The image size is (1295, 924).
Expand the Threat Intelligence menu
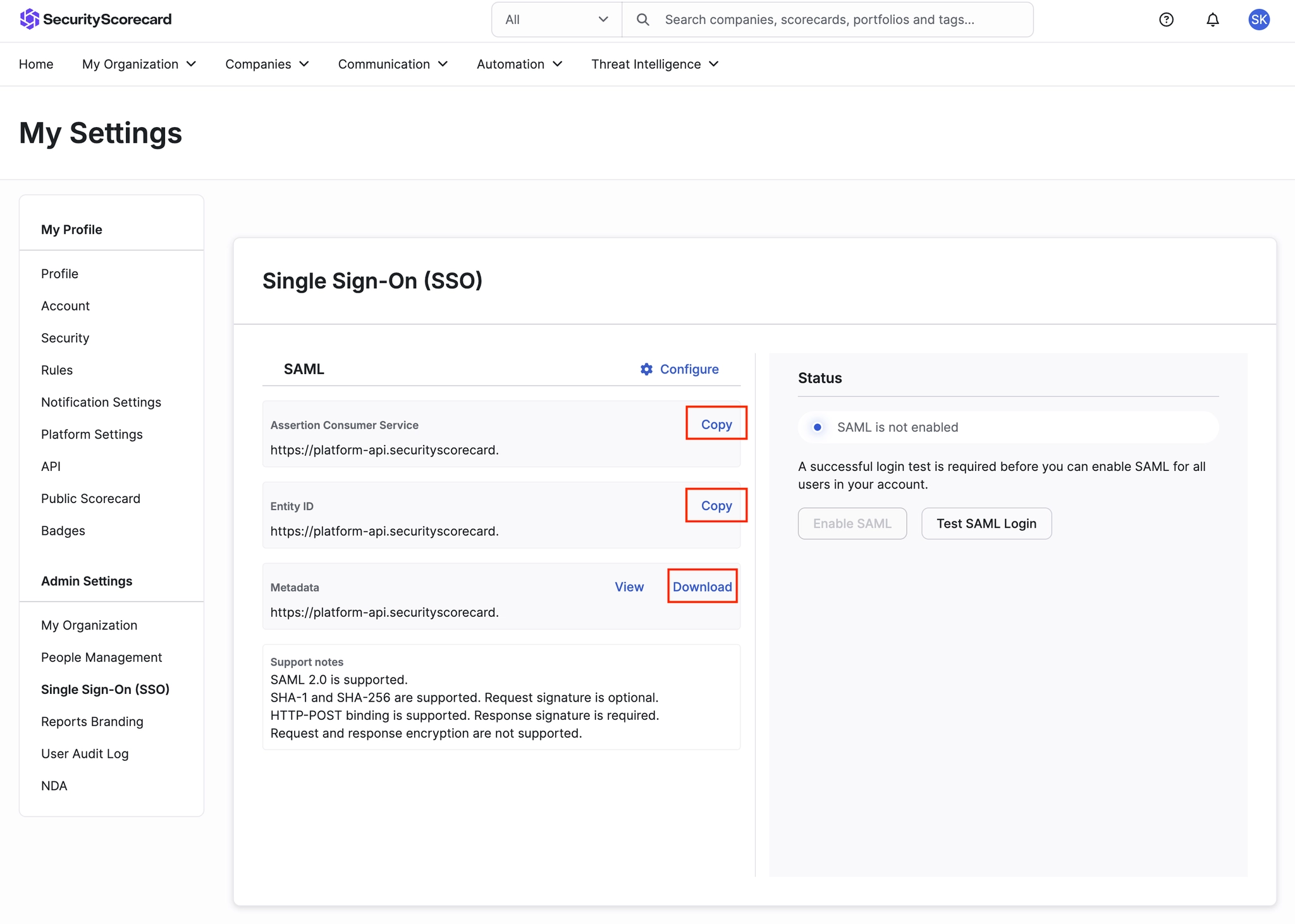(654, 64)
